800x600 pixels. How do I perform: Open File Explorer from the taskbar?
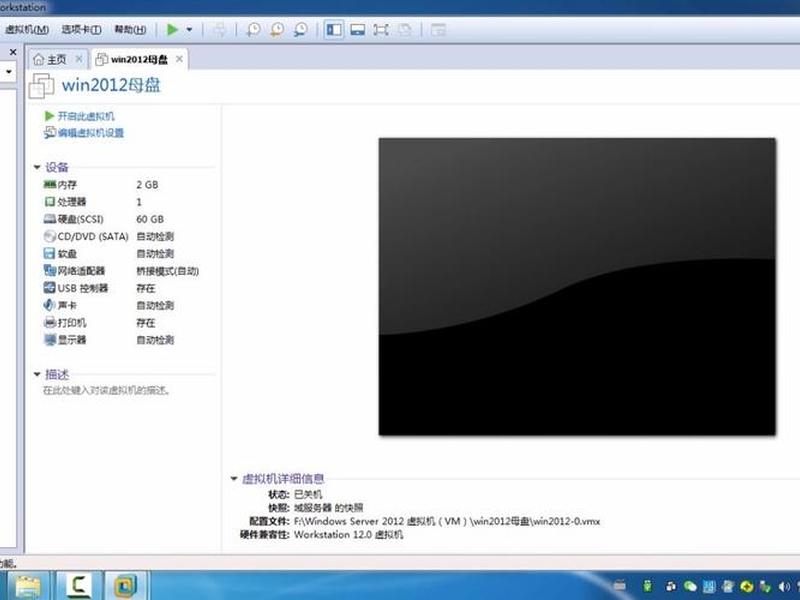click(x=28, y=586)
